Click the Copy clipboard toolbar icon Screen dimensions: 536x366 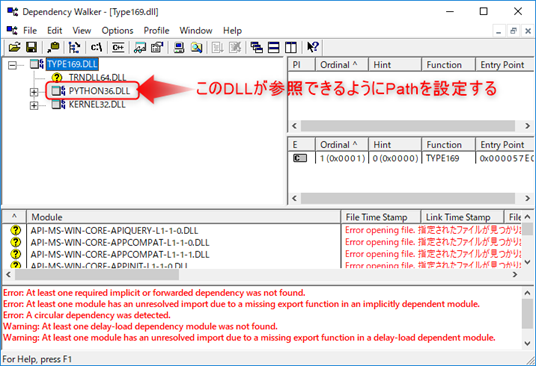(x=53, y=47)
